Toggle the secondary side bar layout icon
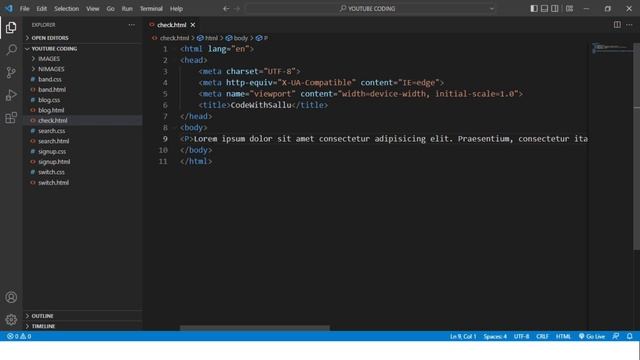Screen dimensions: 640x360 [555, 9]
